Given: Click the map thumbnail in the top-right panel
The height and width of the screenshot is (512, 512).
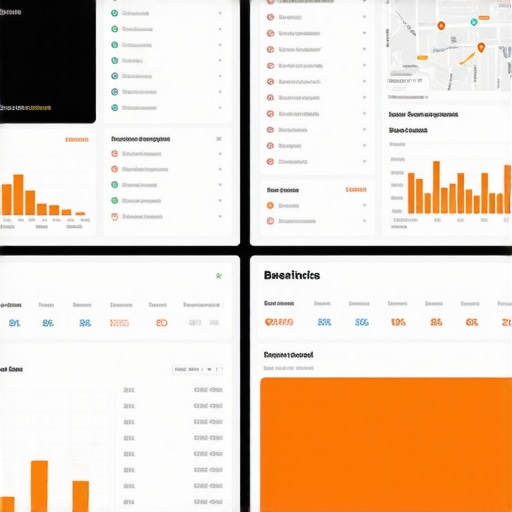Looking at the screenshot, I should click(449, 45).
